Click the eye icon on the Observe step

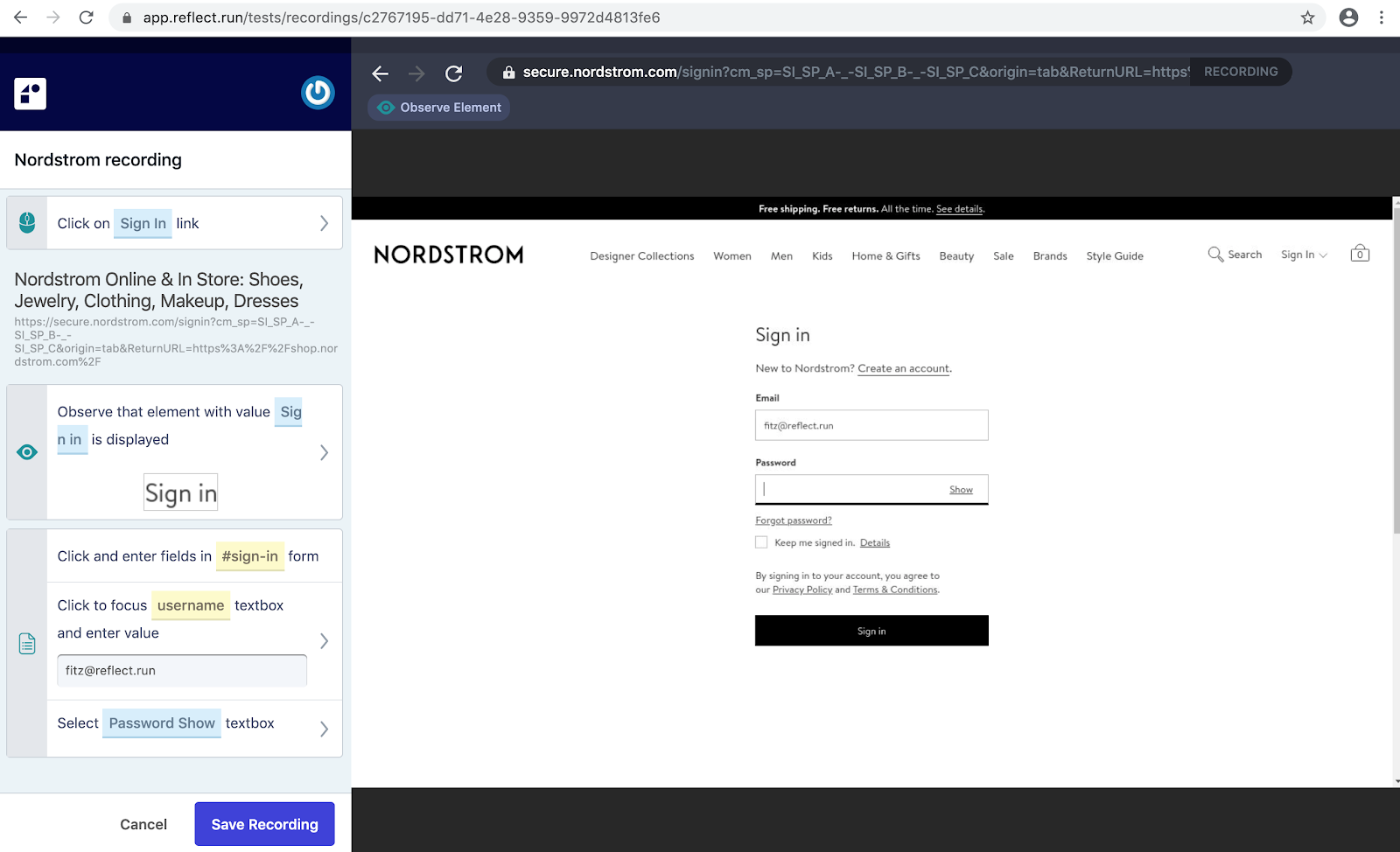pyautogui.click(x=26, y=451)
